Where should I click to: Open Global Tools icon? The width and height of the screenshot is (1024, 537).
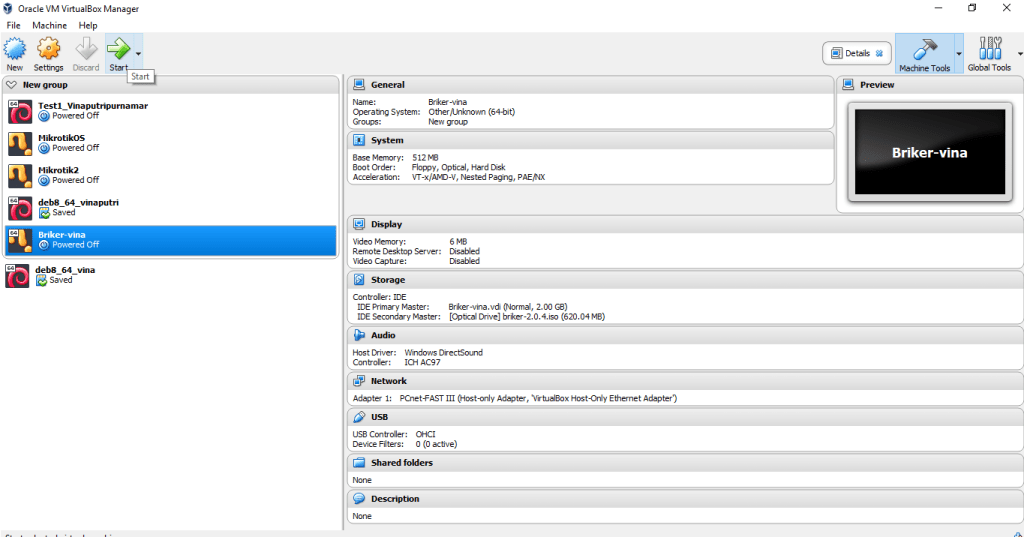click(989, 51)
